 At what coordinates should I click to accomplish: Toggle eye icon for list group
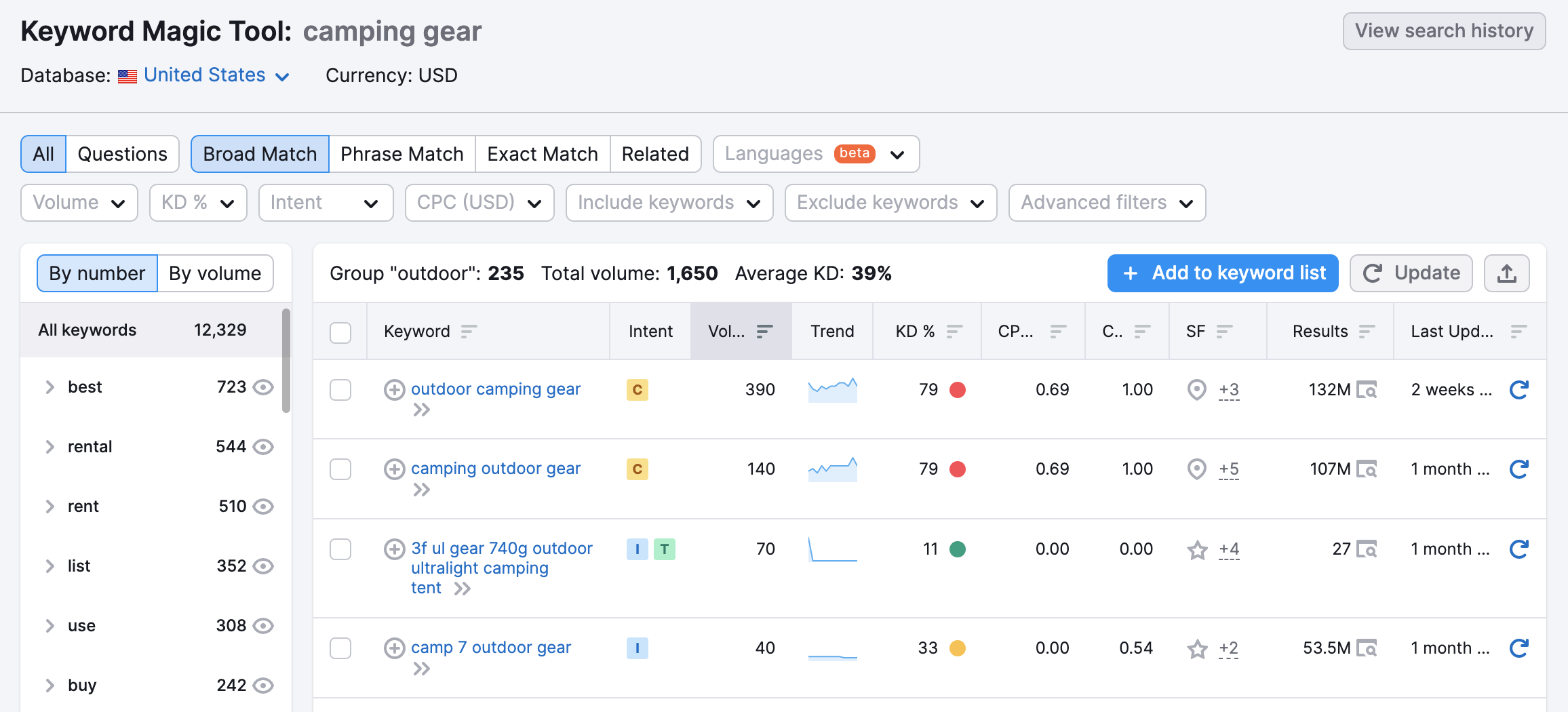tap(263, 566)
